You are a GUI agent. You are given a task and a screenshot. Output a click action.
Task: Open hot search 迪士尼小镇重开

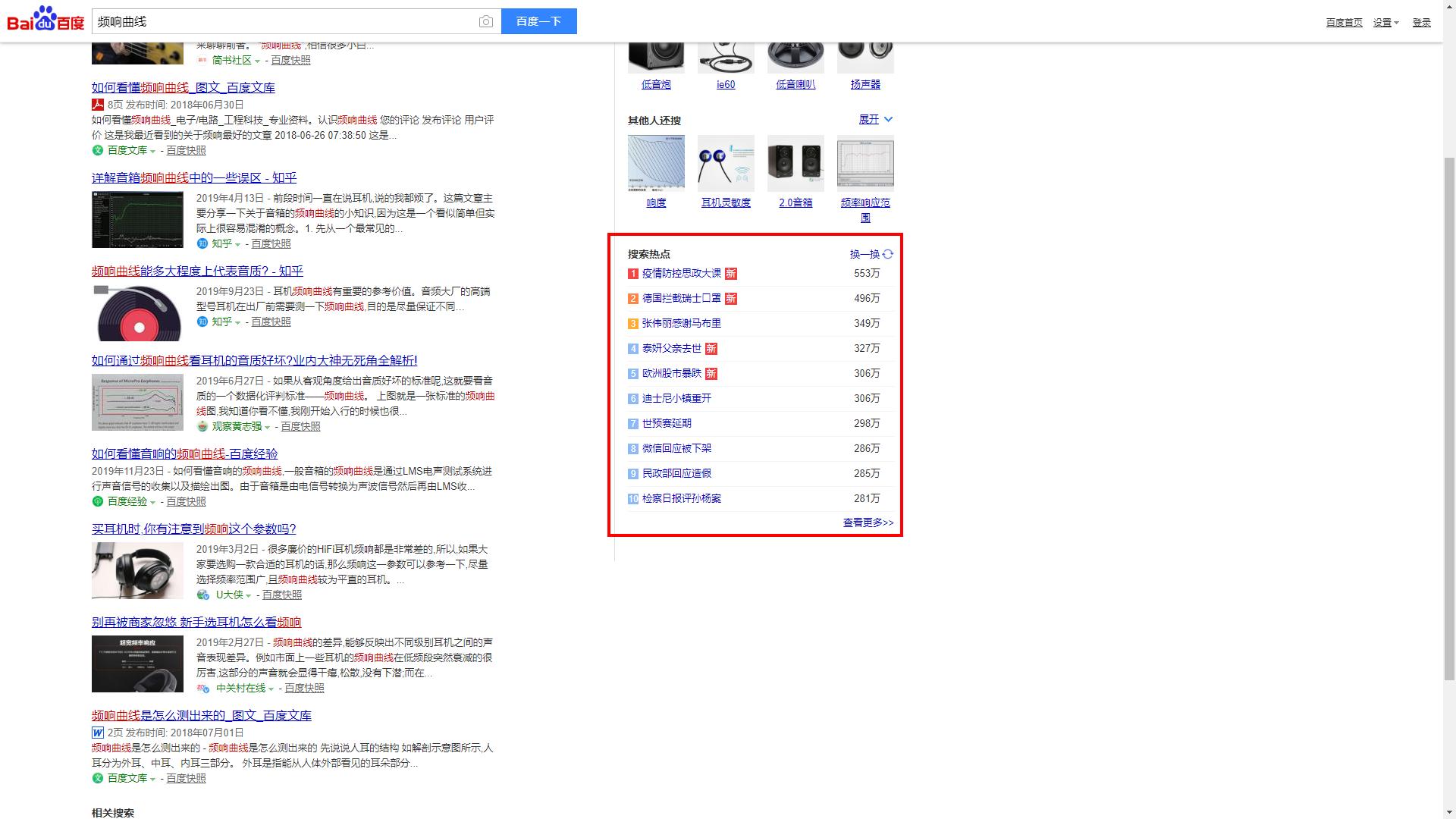[676, 398]
